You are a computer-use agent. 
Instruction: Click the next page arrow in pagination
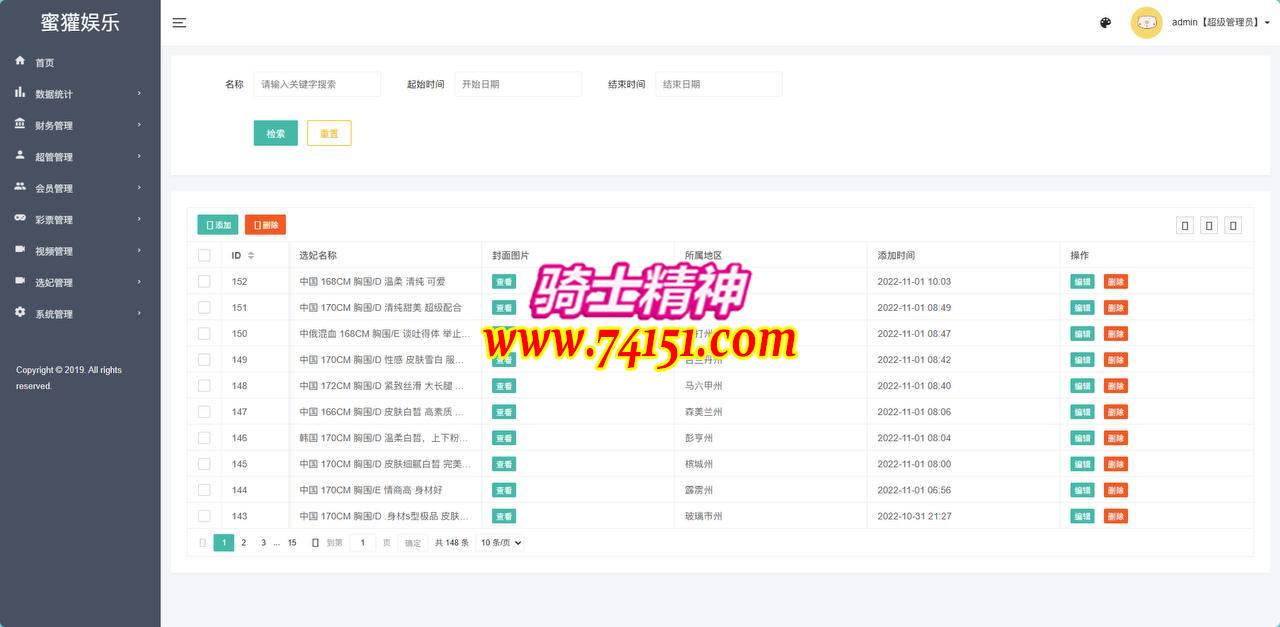click(315, 543)
